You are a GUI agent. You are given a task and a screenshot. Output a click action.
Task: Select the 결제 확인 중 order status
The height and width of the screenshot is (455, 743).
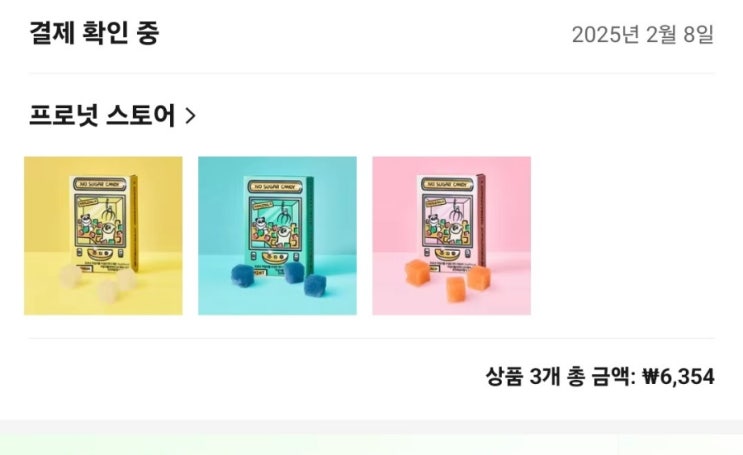[94, 33]
